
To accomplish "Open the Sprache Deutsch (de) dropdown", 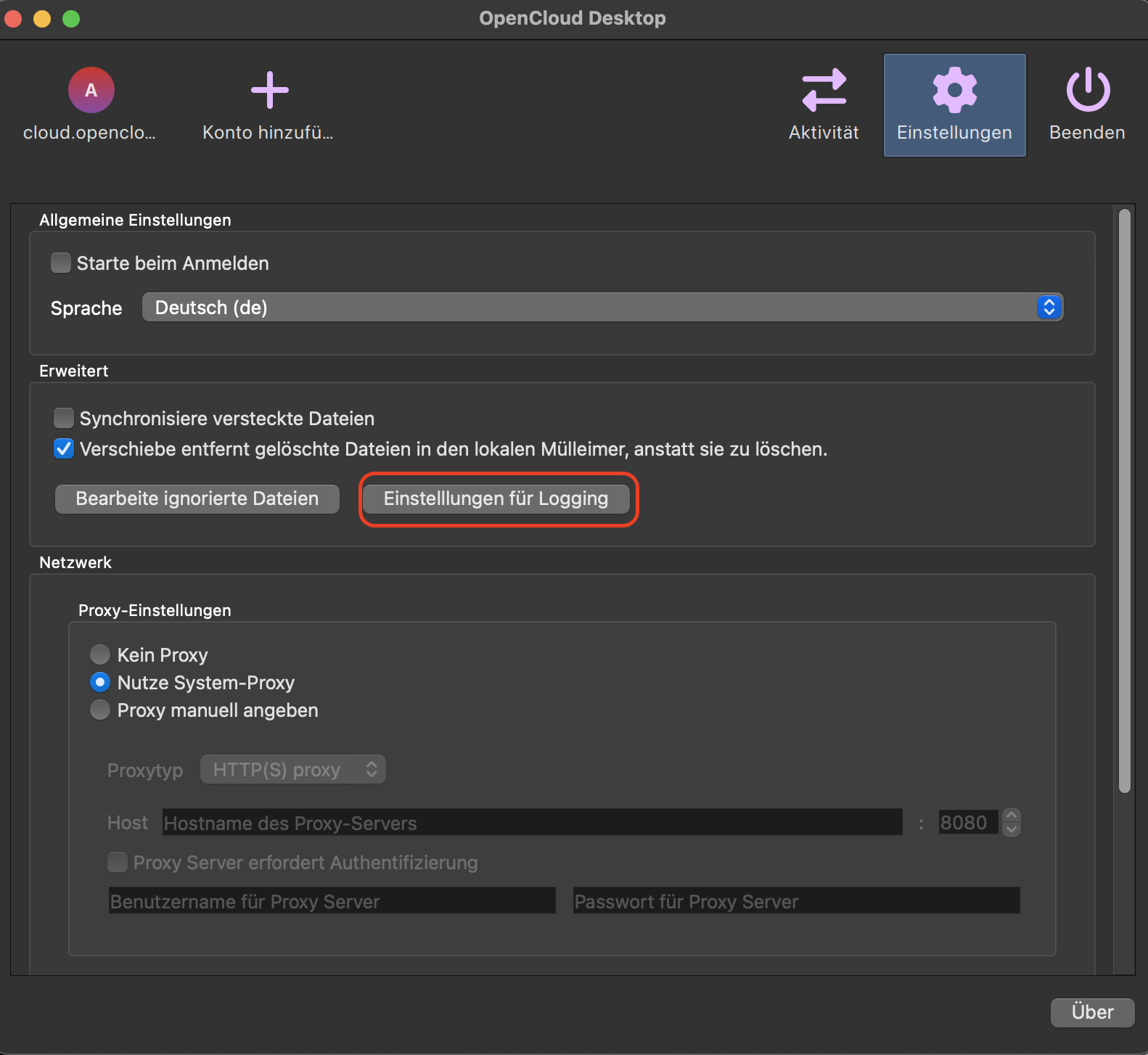I will click(x=602, y=308).
